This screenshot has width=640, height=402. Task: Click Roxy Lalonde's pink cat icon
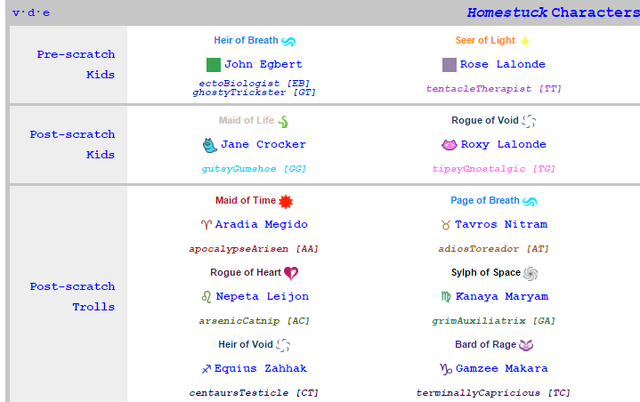click(449, 144)
